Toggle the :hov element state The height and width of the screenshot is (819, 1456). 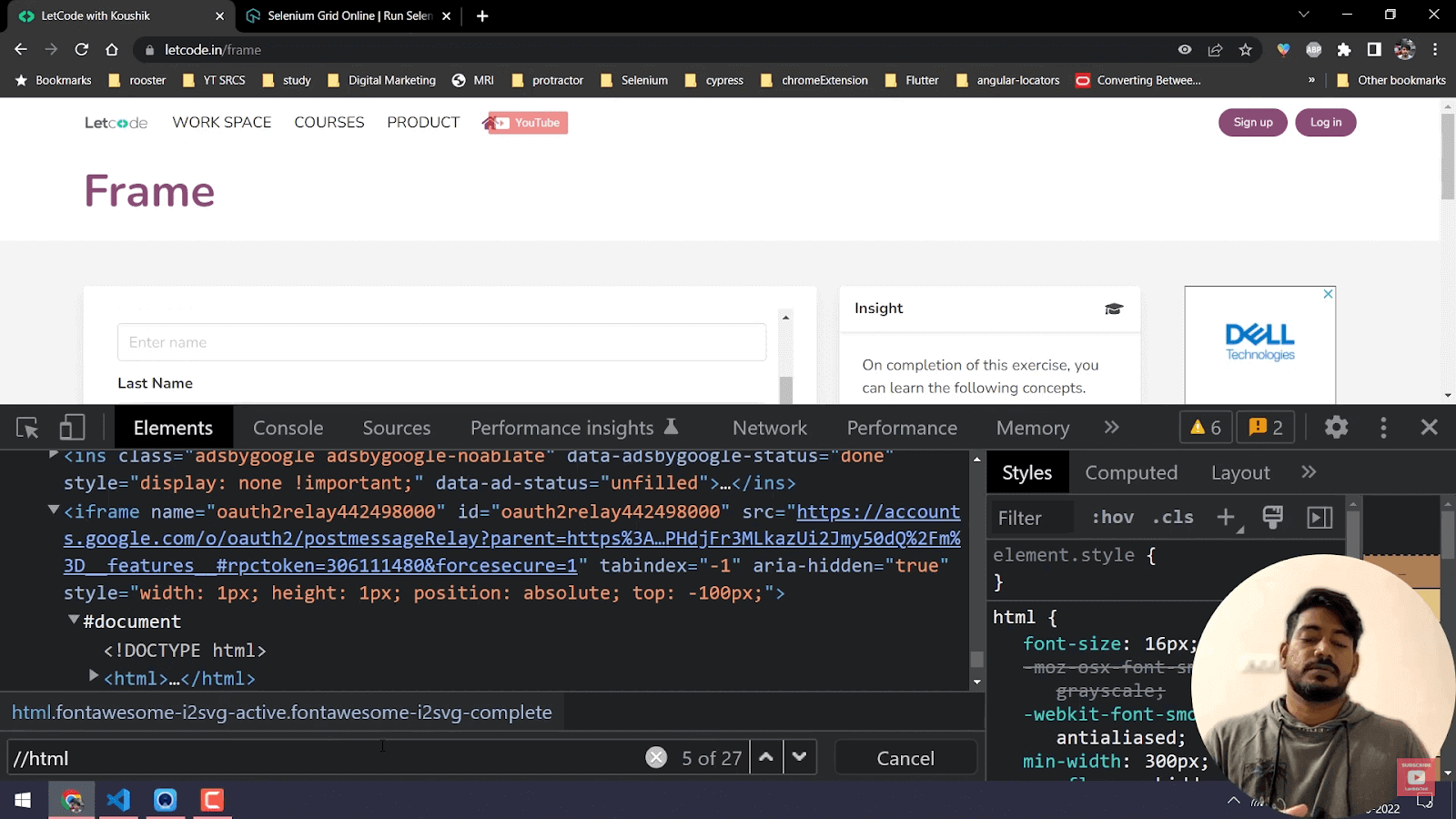click(x=1112, y=517)
